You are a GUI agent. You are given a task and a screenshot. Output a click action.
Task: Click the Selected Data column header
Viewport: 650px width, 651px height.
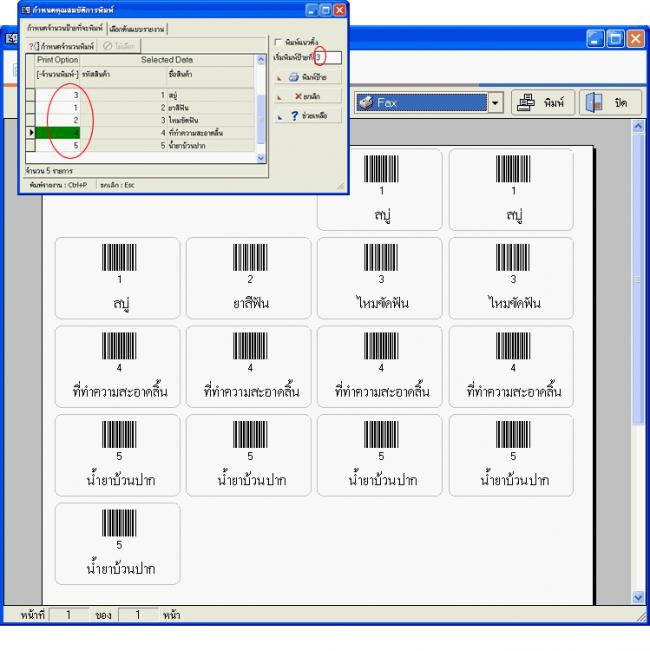pyautogui.click(x=166, y=60)
